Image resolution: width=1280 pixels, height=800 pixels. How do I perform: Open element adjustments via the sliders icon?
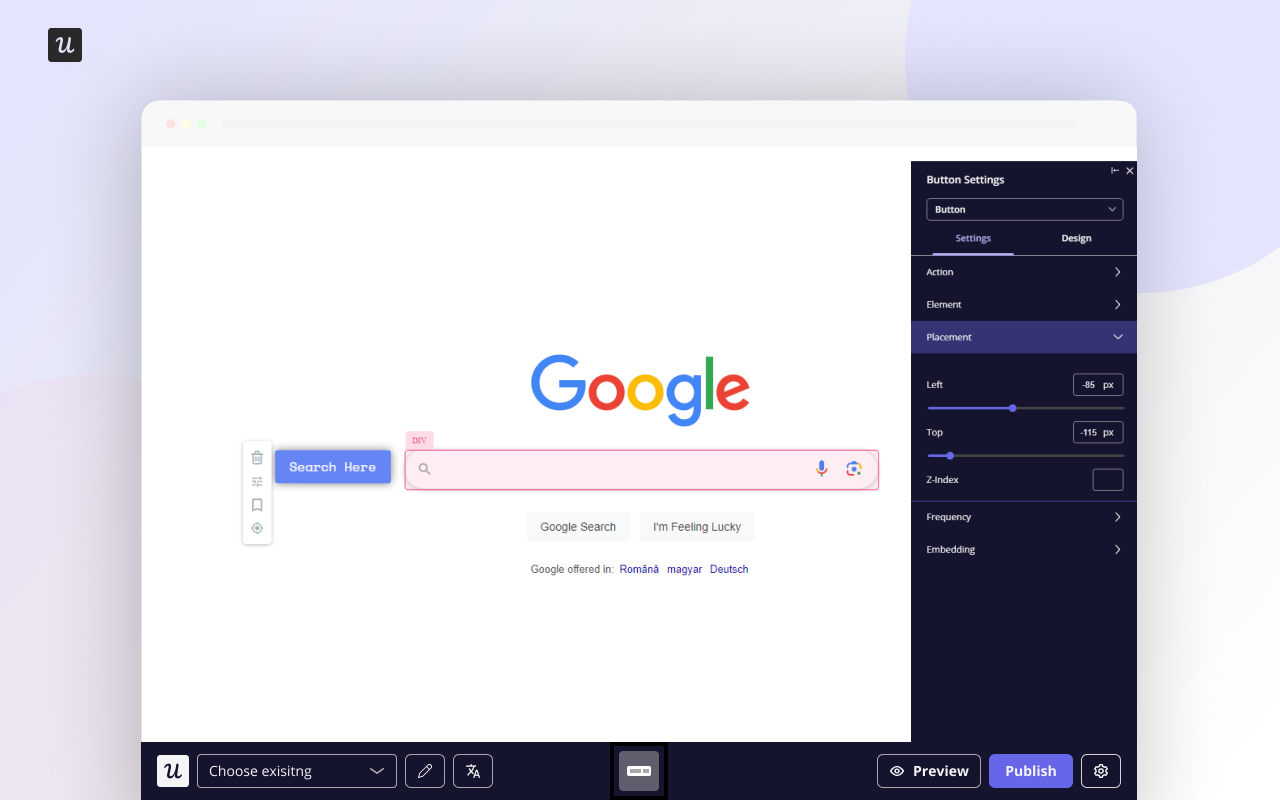(x=257, y=481)
